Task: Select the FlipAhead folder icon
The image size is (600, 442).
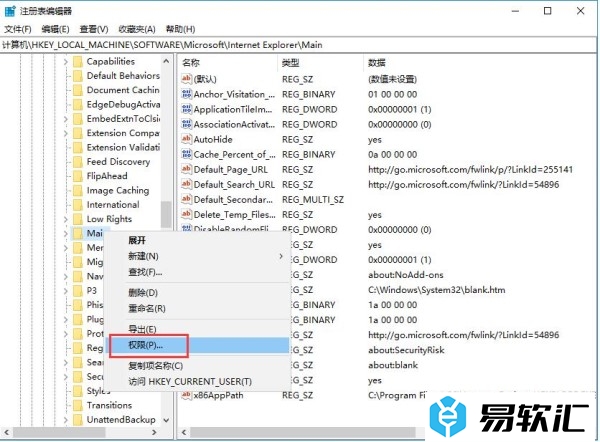Action: [78, 176]
